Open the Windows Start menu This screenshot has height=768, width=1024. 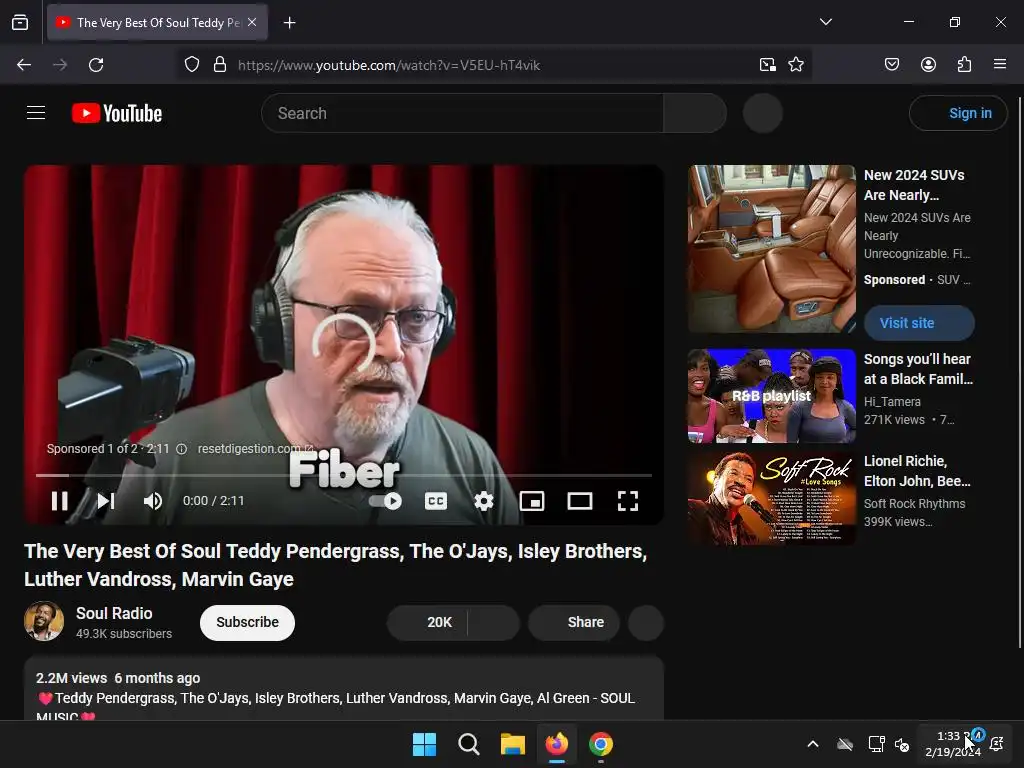pyautogui.click(x=424, y=744)
